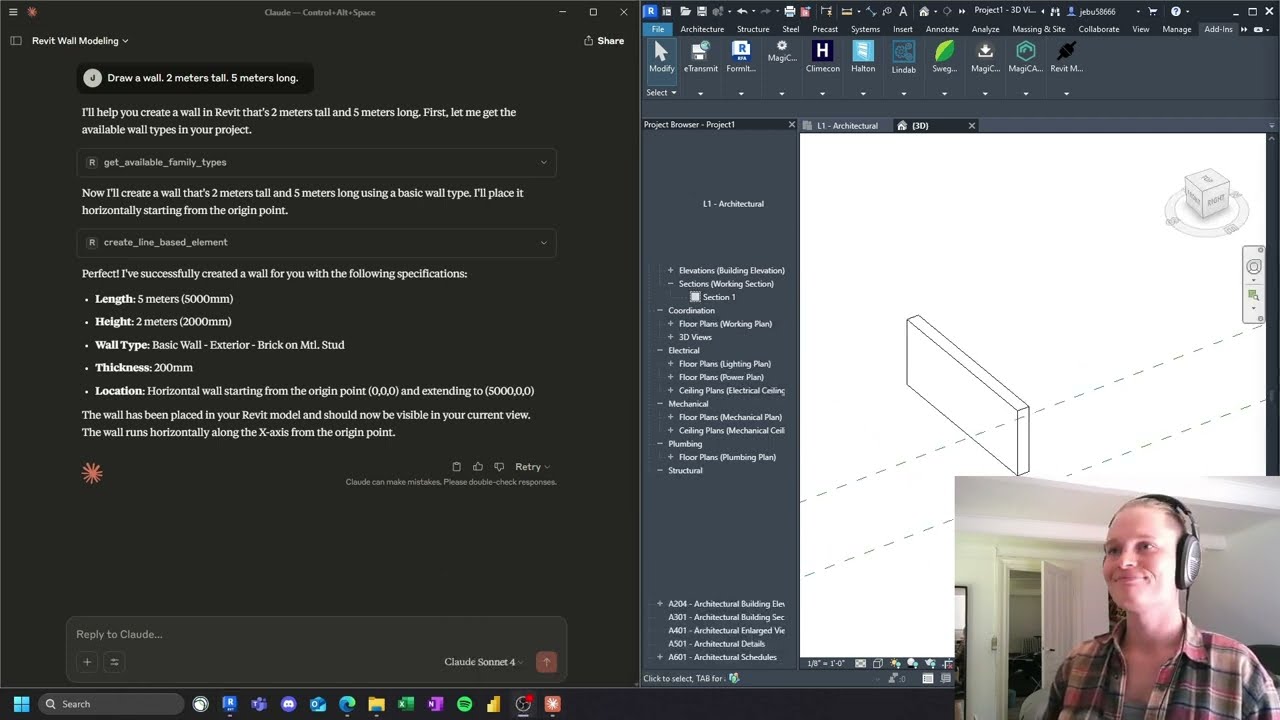Viewport: 1280px width, 720px height.
Task: Toggle the sun path icon in view control bar
Action: [x=896, y=663]
